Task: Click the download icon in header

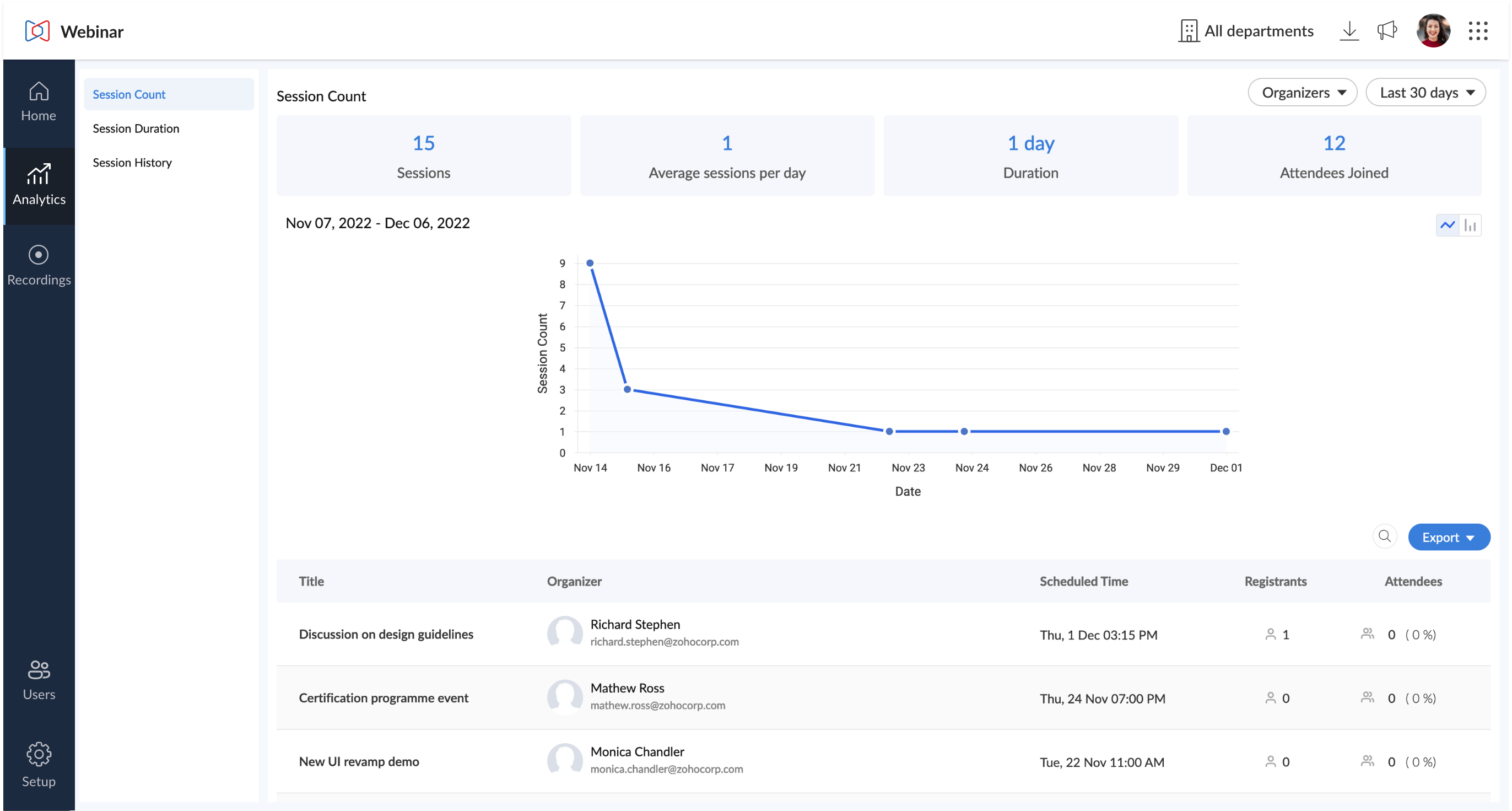Action: click(x=1349, y=30)
